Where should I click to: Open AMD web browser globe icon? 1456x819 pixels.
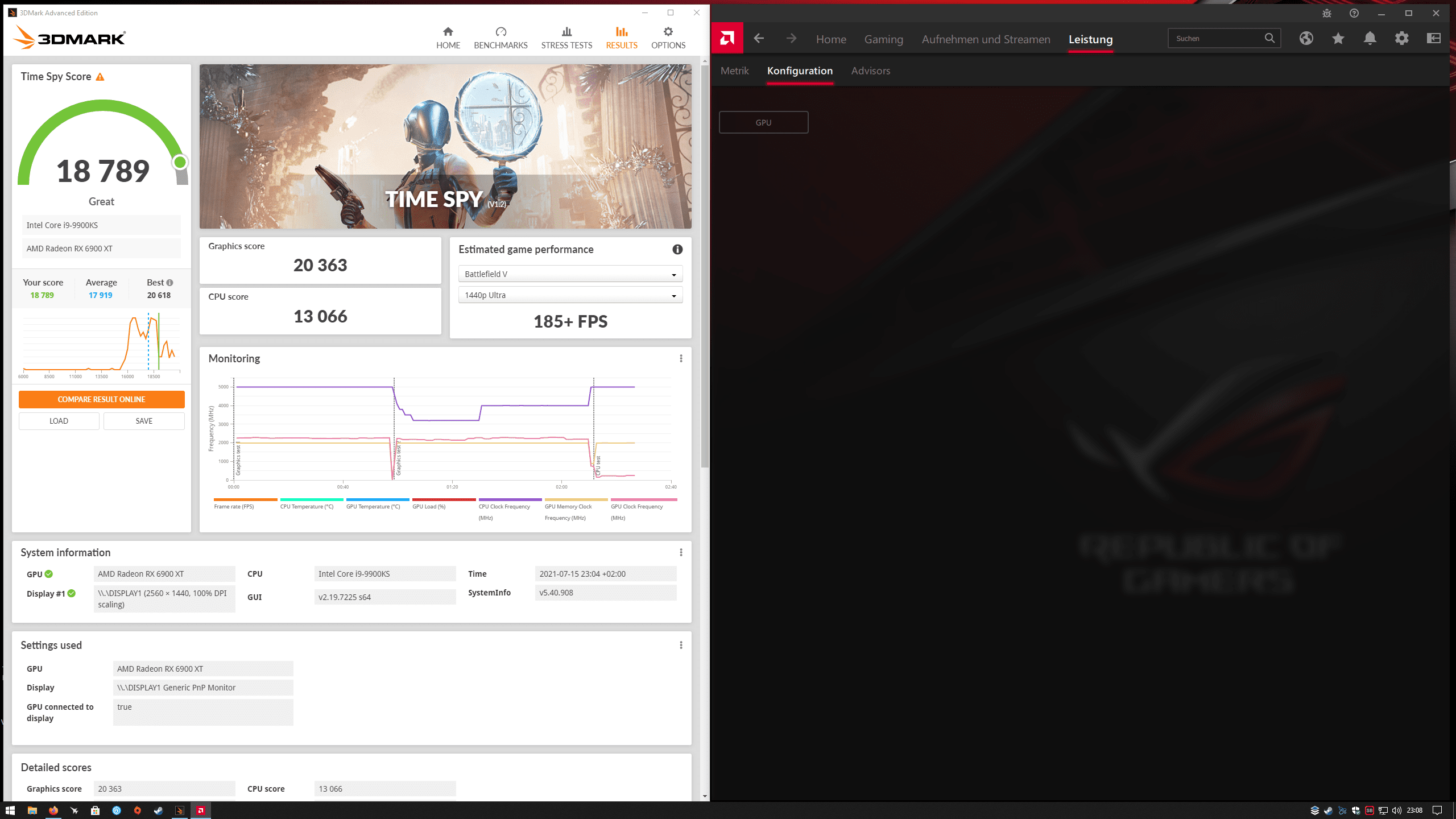[x=1306, y=39]
